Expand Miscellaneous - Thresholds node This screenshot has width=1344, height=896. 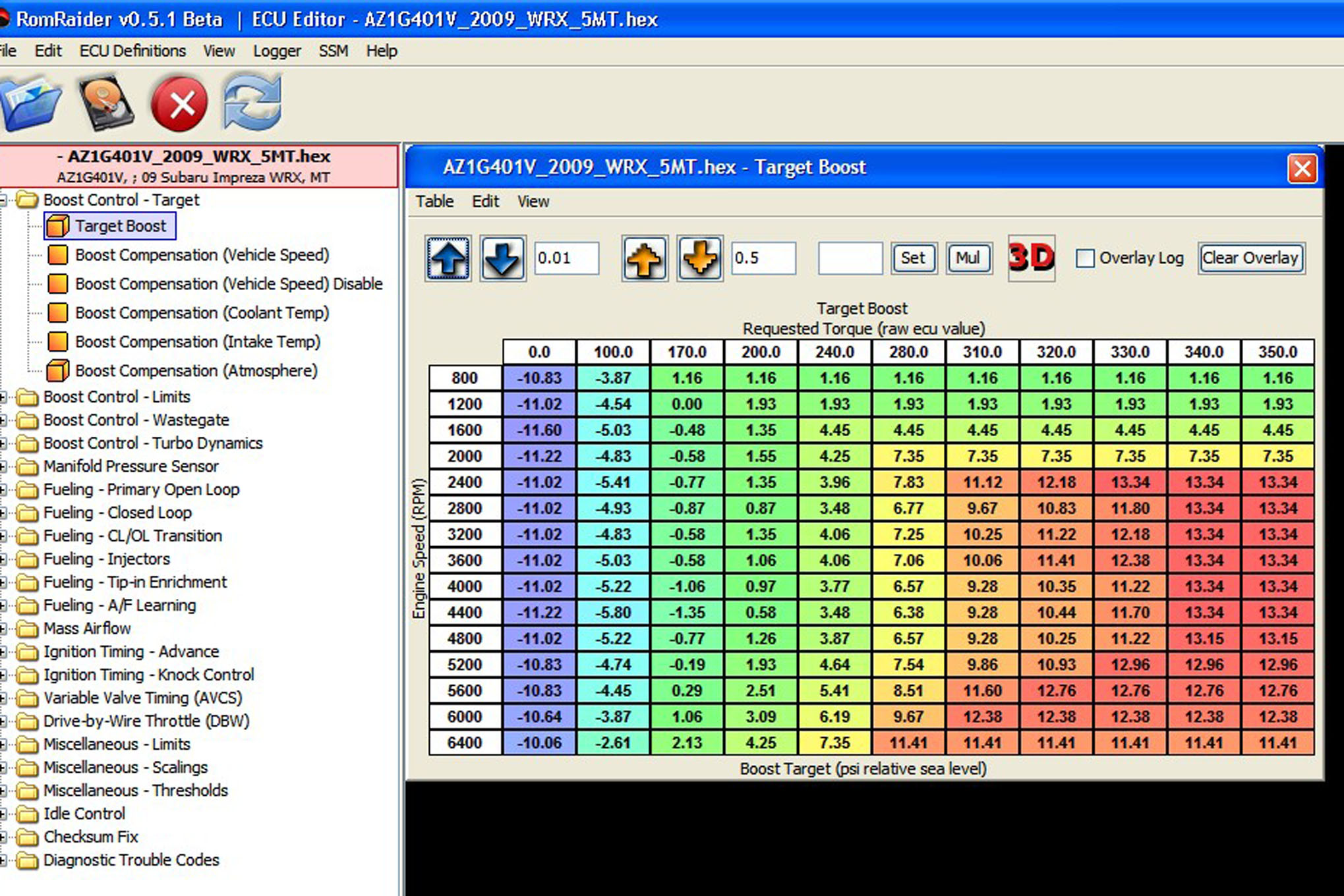3,791
